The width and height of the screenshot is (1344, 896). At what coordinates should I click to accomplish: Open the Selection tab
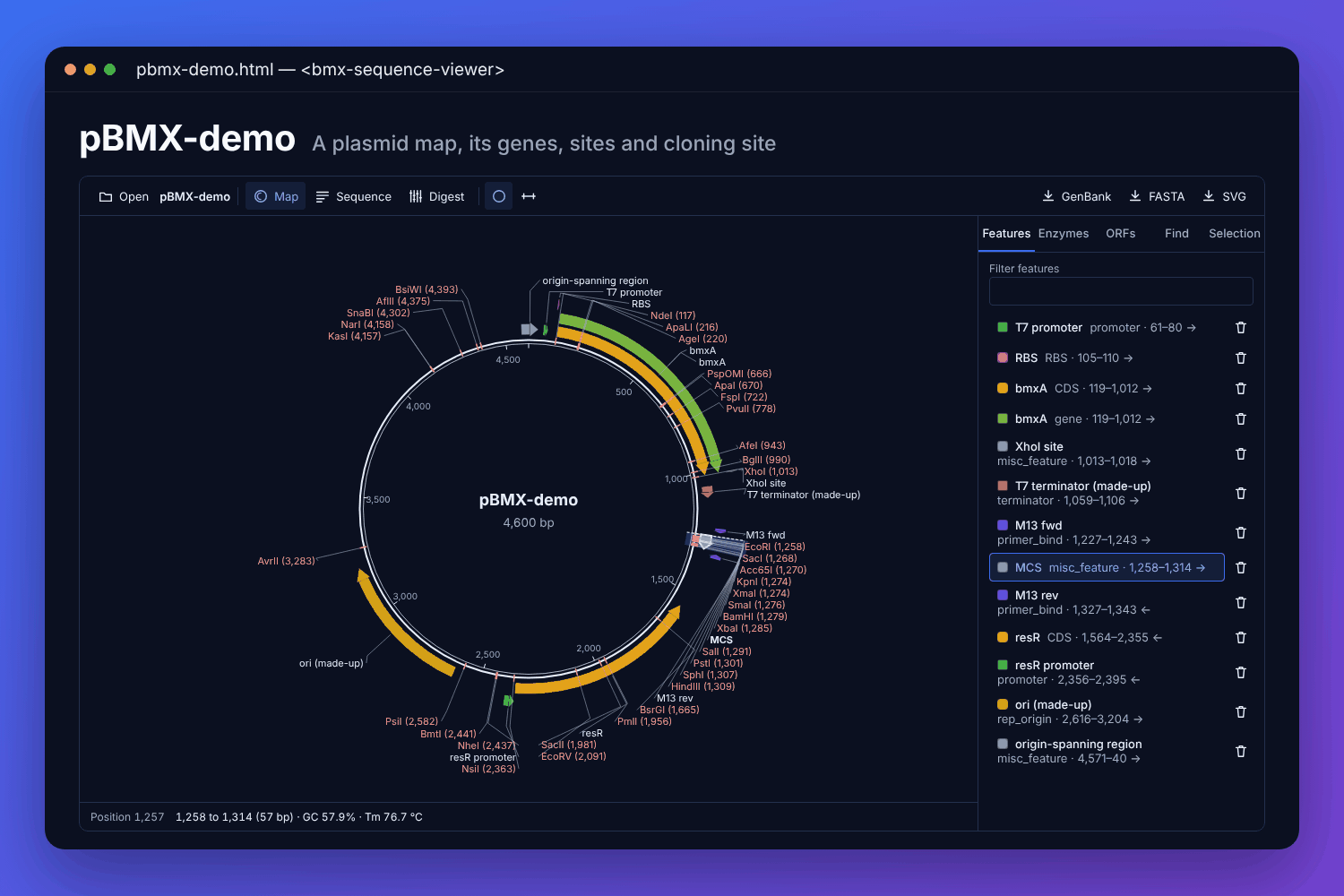(x=1234, y=234)
